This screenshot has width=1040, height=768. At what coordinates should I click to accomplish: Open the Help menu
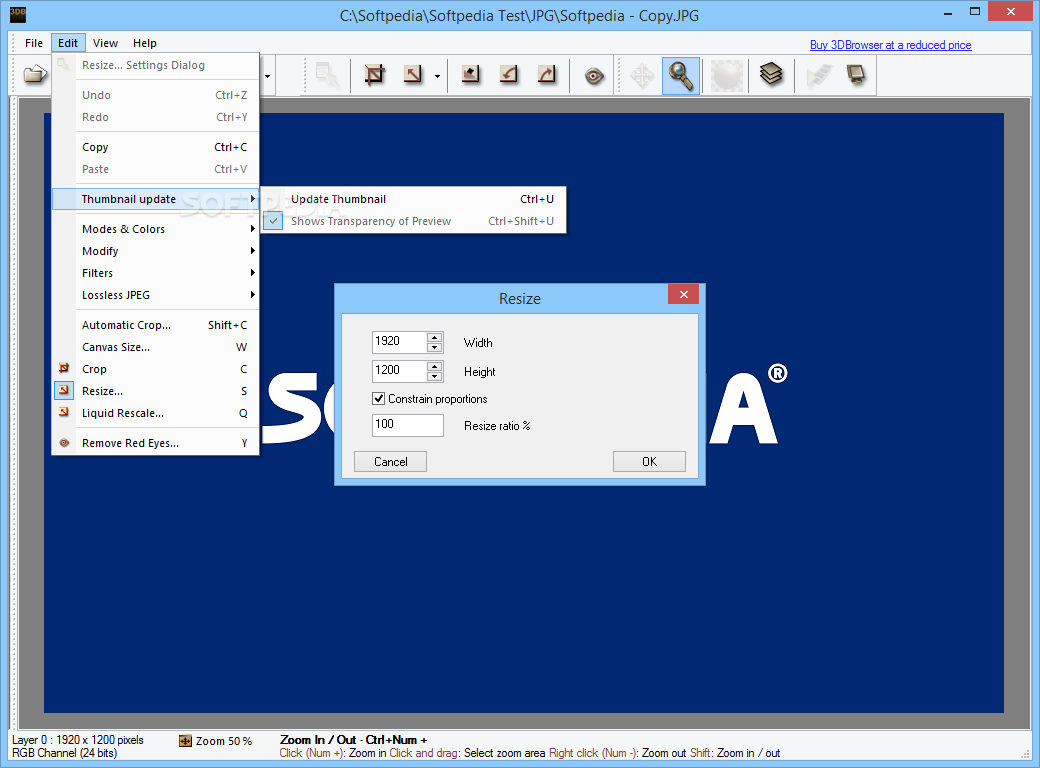tap(145, 43)
